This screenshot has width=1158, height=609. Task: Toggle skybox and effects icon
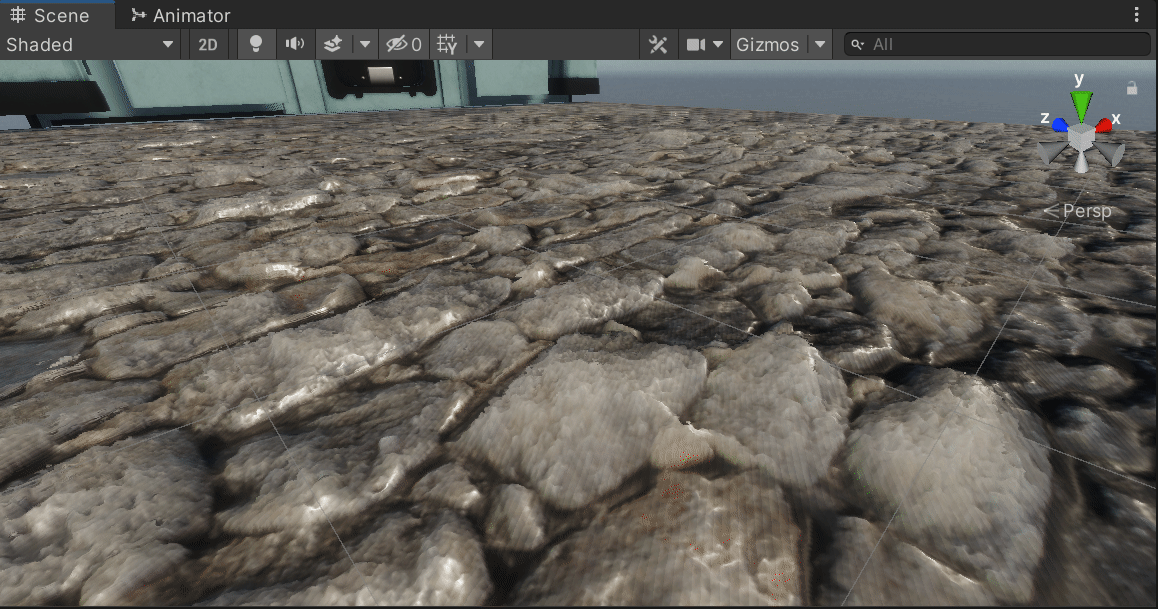pos(333,44)
